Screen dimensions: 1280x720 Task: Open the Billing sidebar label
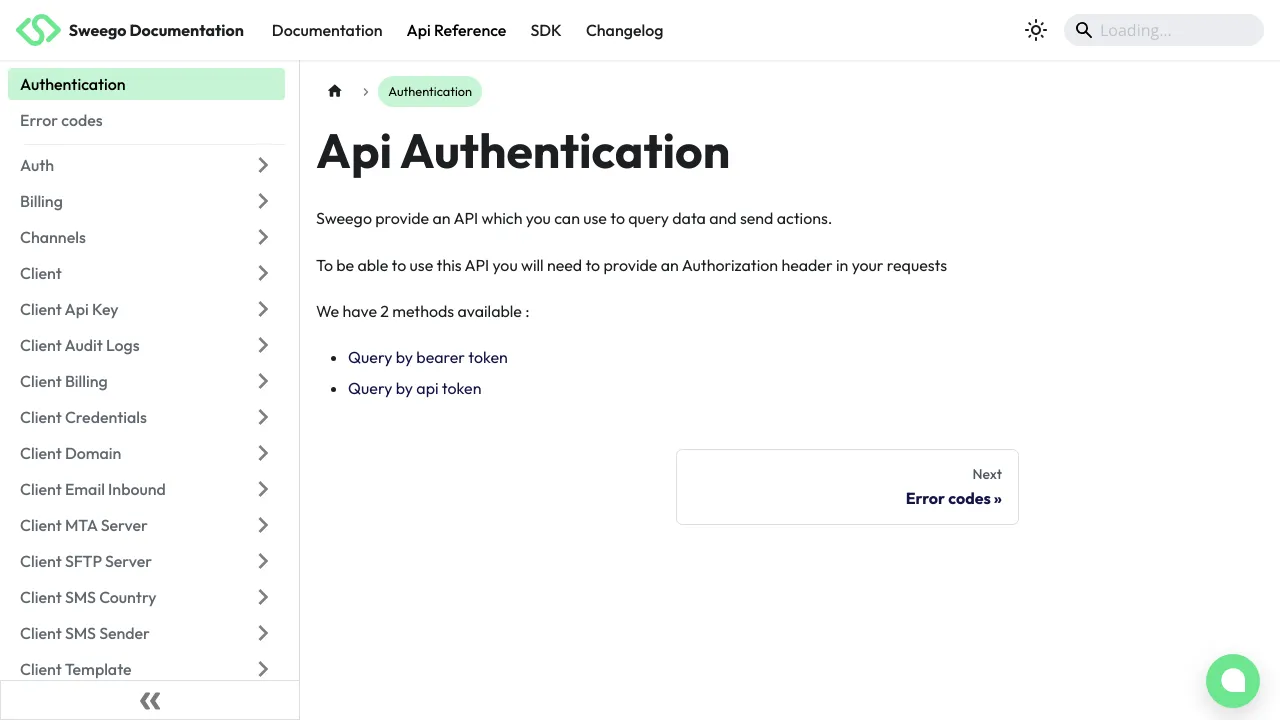[41, 201]
